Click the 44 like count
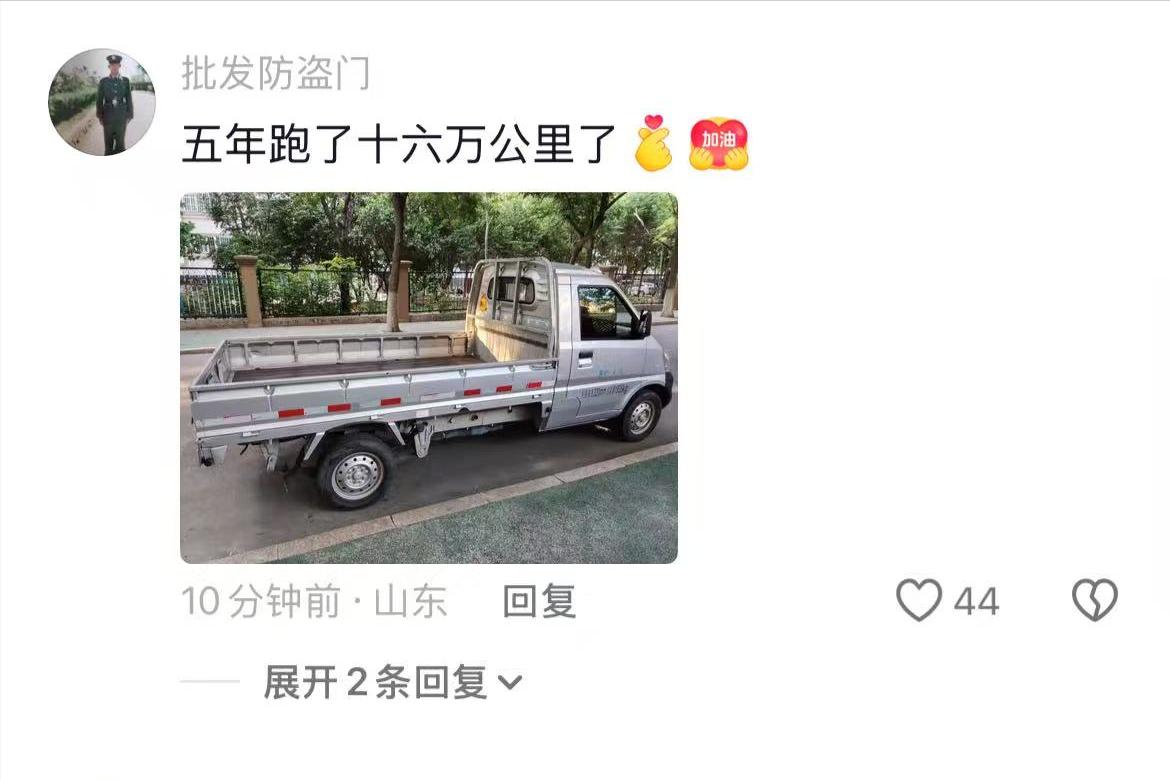This screenshot has width=1170, height=780. 976,602
